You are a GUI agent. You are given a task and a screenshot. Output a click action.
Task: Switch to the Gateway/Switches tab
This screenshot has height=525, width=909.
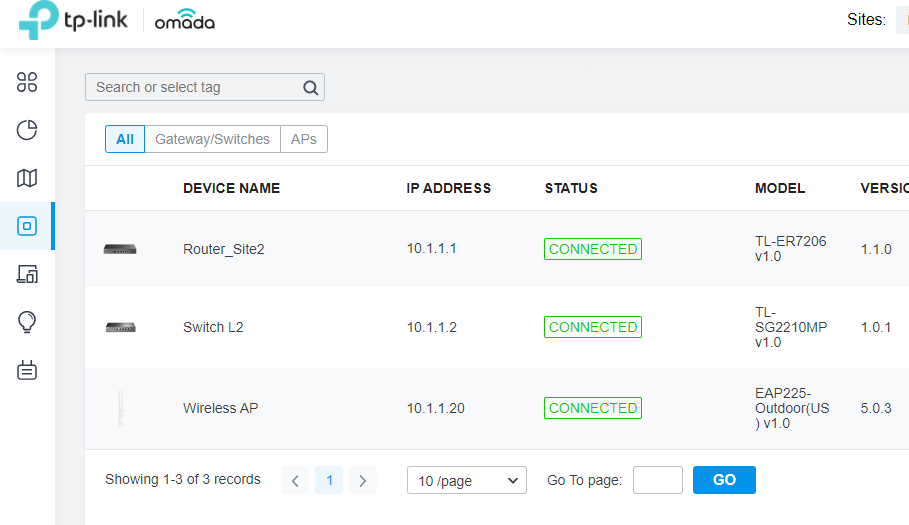(x=212, y=139)
